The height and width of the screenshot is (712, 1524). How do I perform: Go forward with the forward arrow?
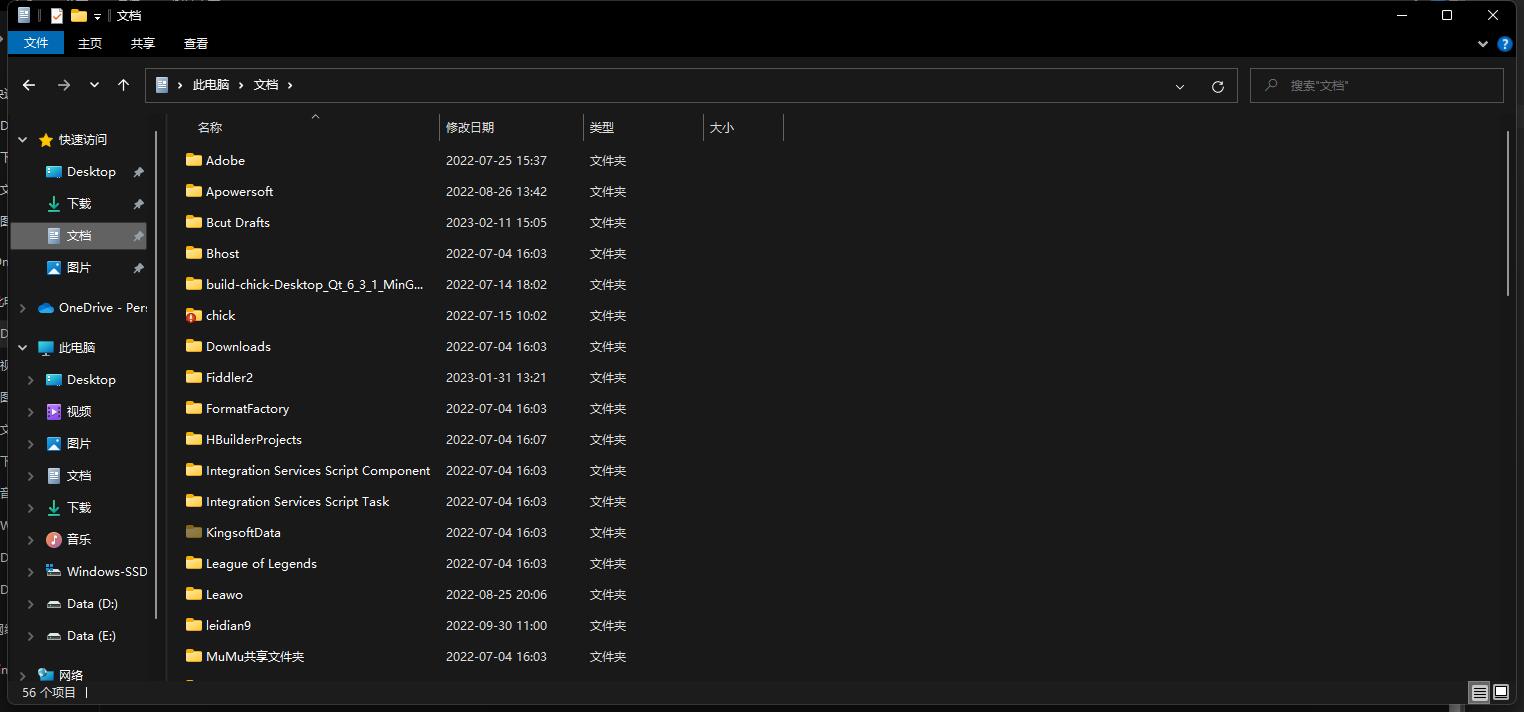[64, 85]
